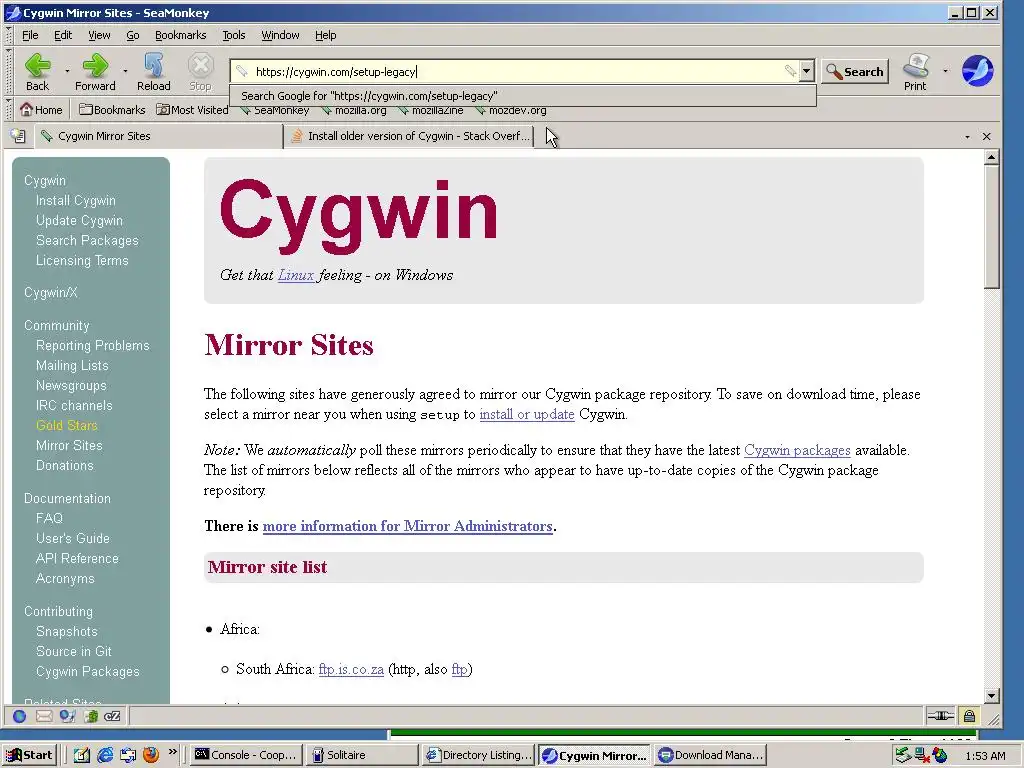Image resolution: width=1024 pixels, height=768 pixels.
Task: Open the Window menu
Action: point(280,35)
